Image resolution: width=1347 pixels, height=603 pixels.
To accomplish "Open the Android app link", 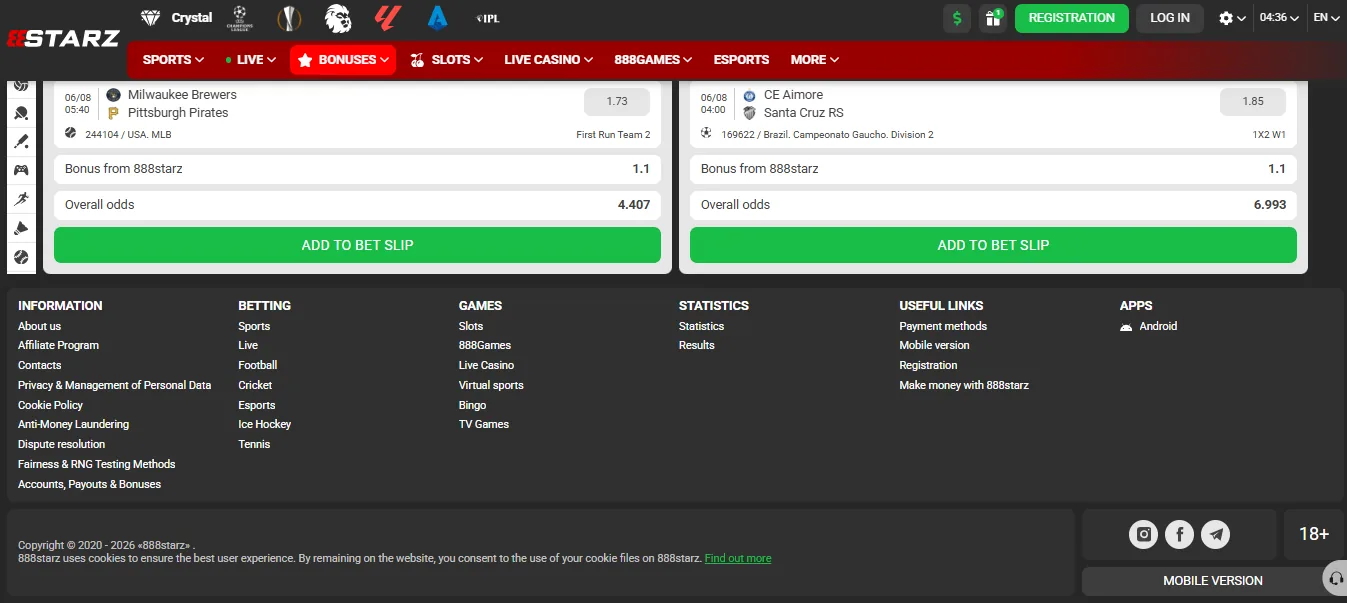I will point(1158,326).
